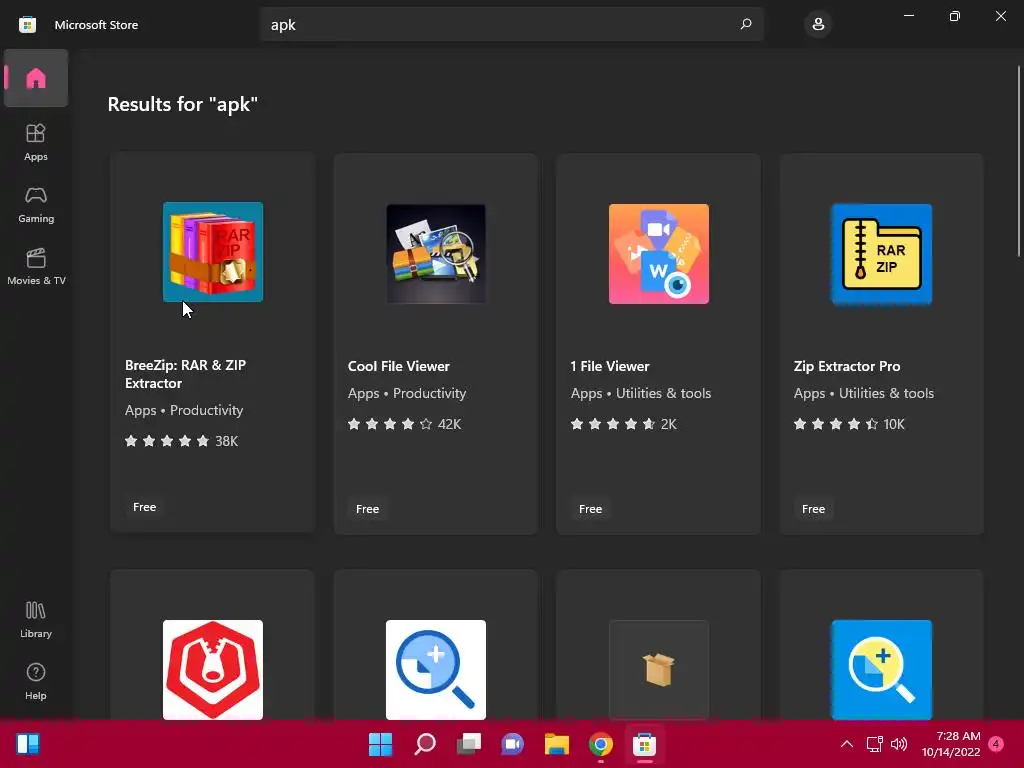Image resolution: width=1024 pixels, height=768 pixels.
Task: Click the vertical scrollbar of results
Action: coord(1018,161)
